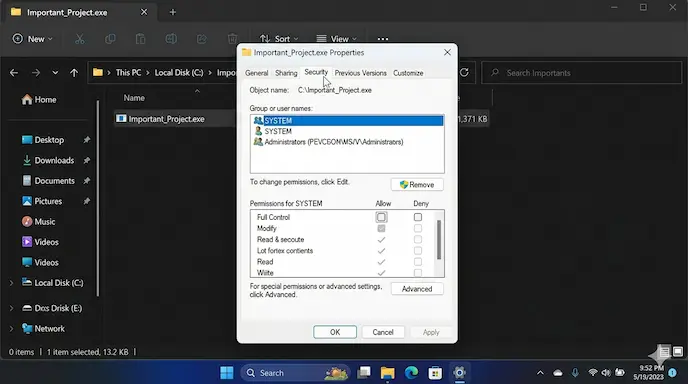
Task: Open Microsoft Store from taskbar
Action: click(435, 373)
